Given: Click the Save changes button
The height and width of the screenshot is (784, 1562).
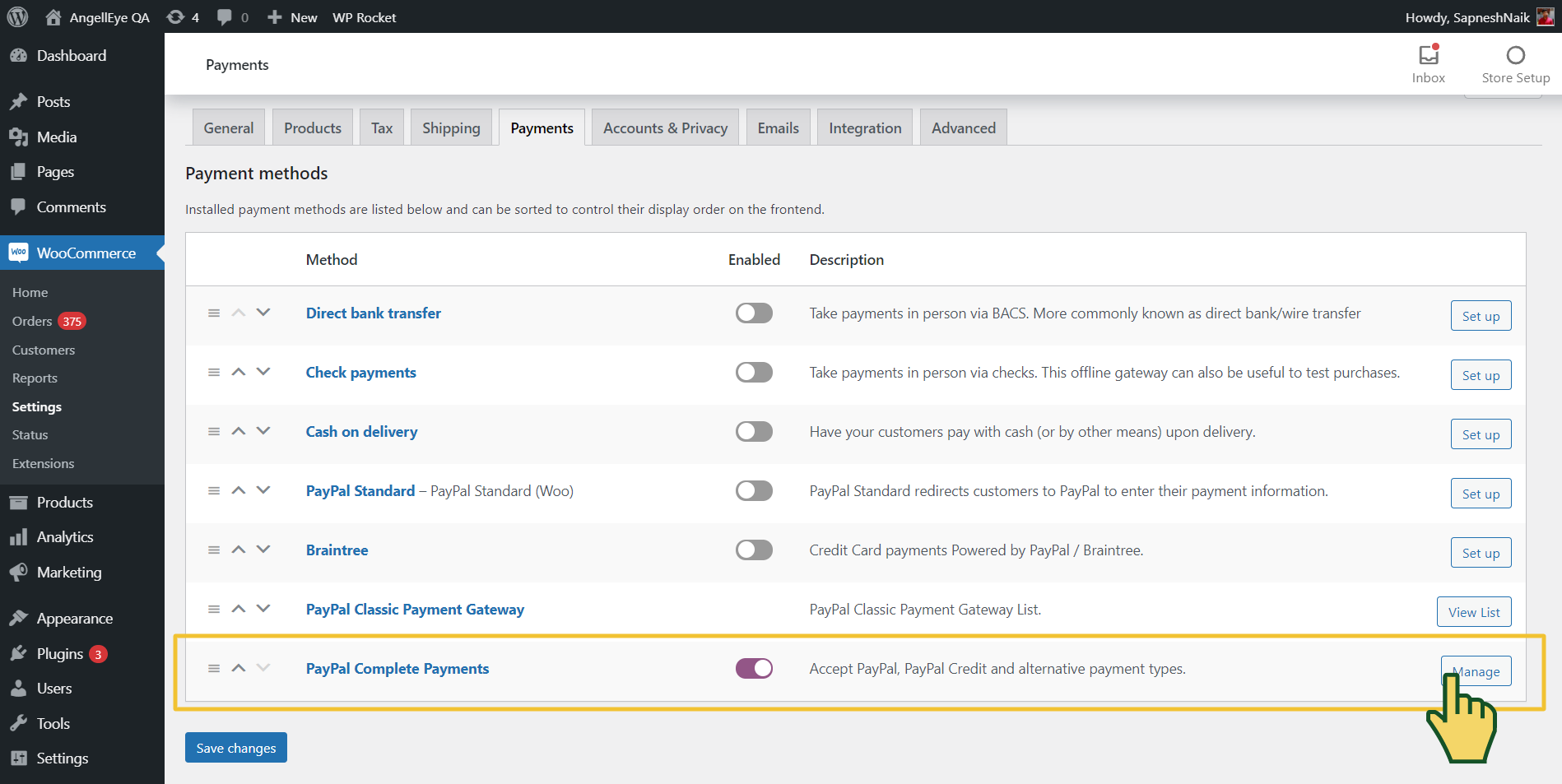Looking at the screenshot, I should coord(236,748).
